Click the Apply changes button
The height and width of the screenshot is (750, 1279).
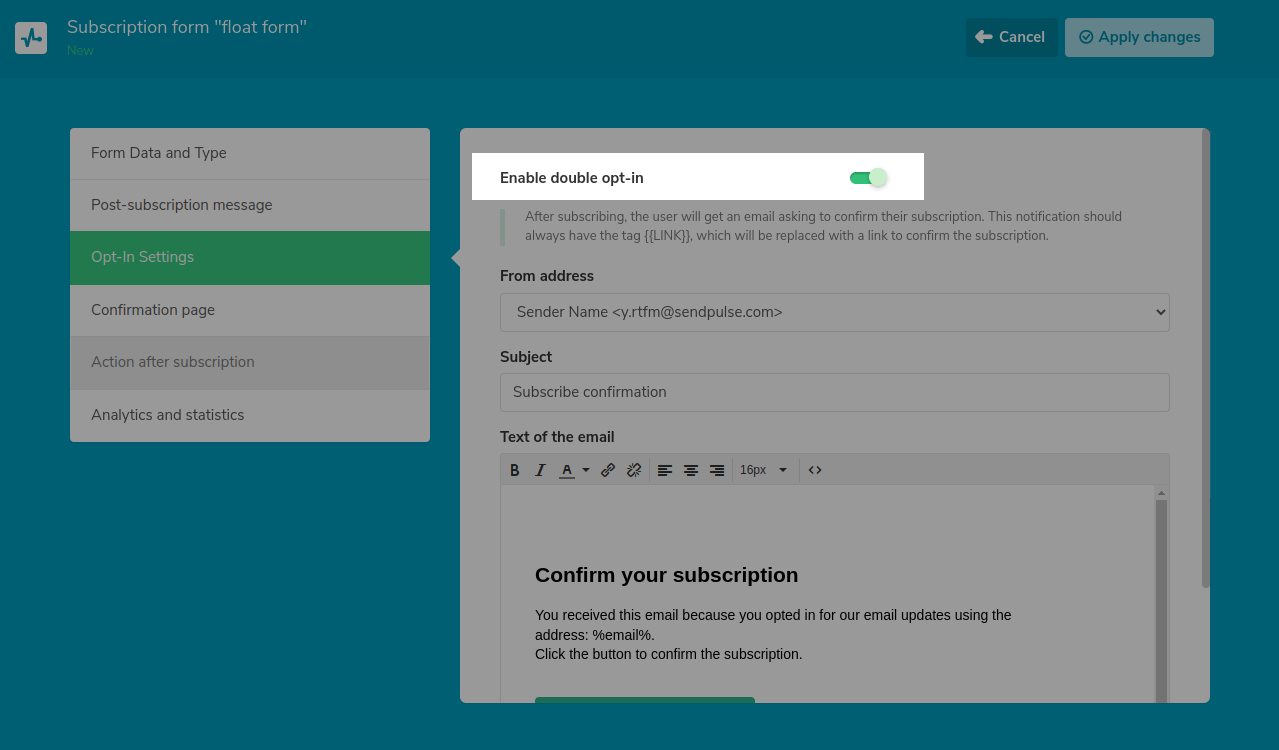1139,37
